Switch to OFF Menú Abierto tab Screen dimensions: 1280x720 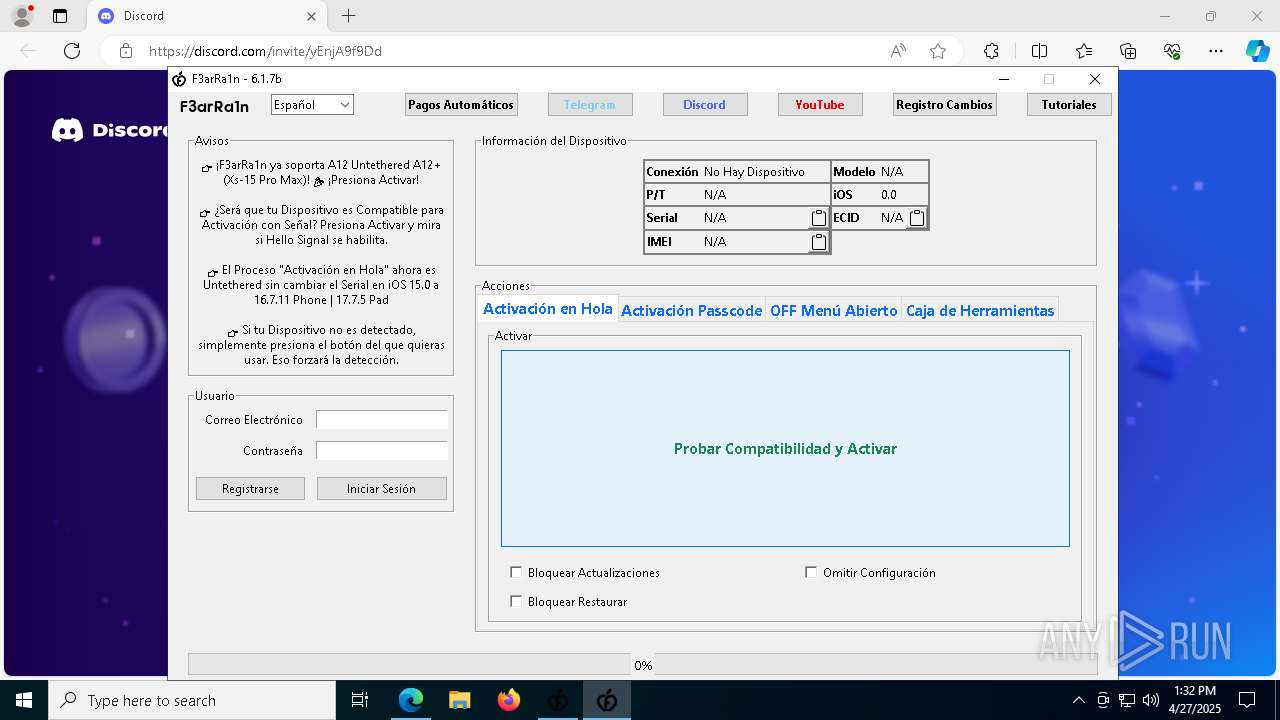(x=834, y=311)
